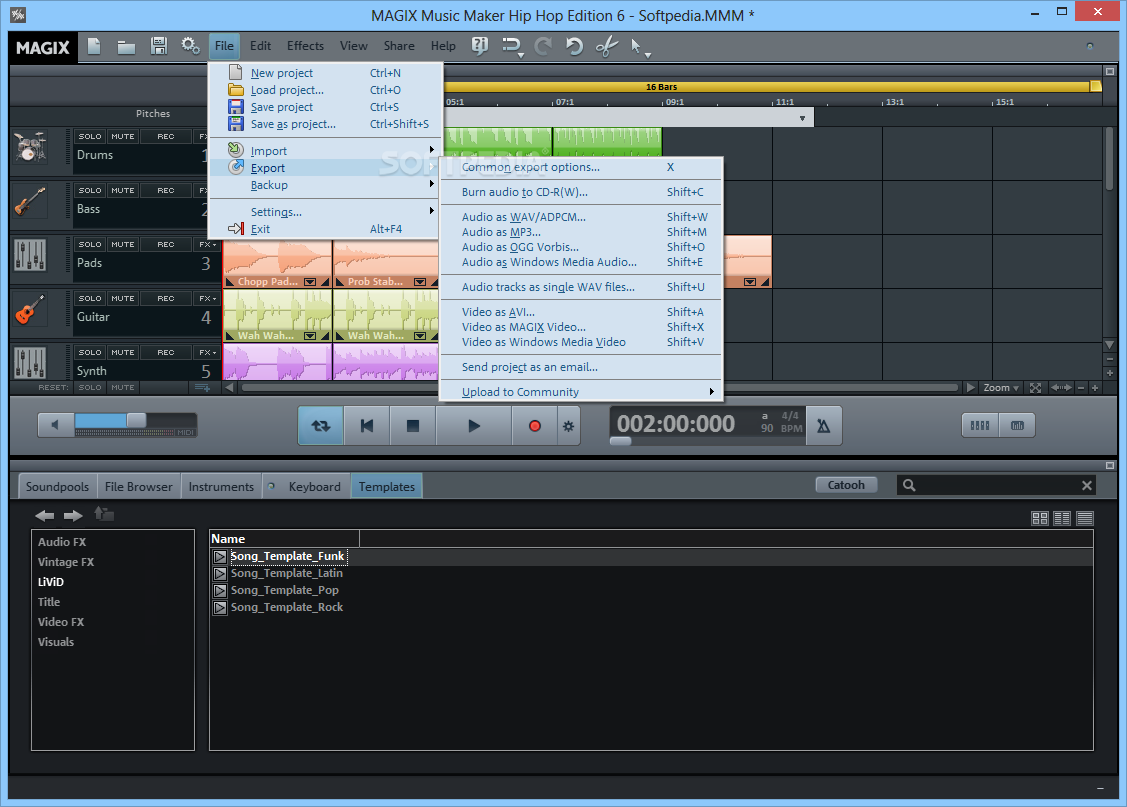Image resolution: width=1127 pixels, height=807 pixels.
Task: Adjust the master volume slider
Action: point(136,420)
